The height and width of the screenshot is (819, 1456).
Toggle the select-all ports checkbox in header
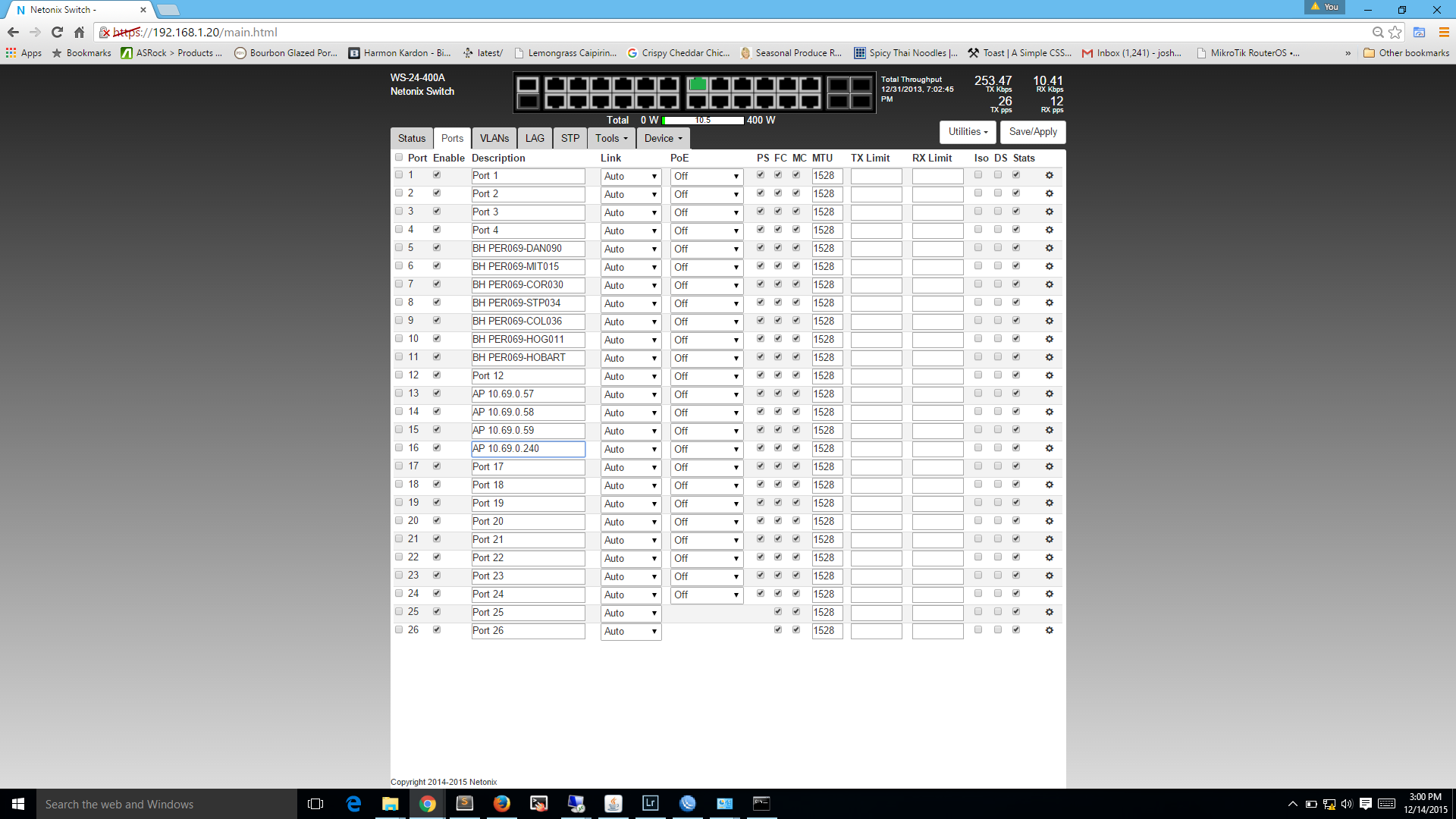tap(399, 157)
